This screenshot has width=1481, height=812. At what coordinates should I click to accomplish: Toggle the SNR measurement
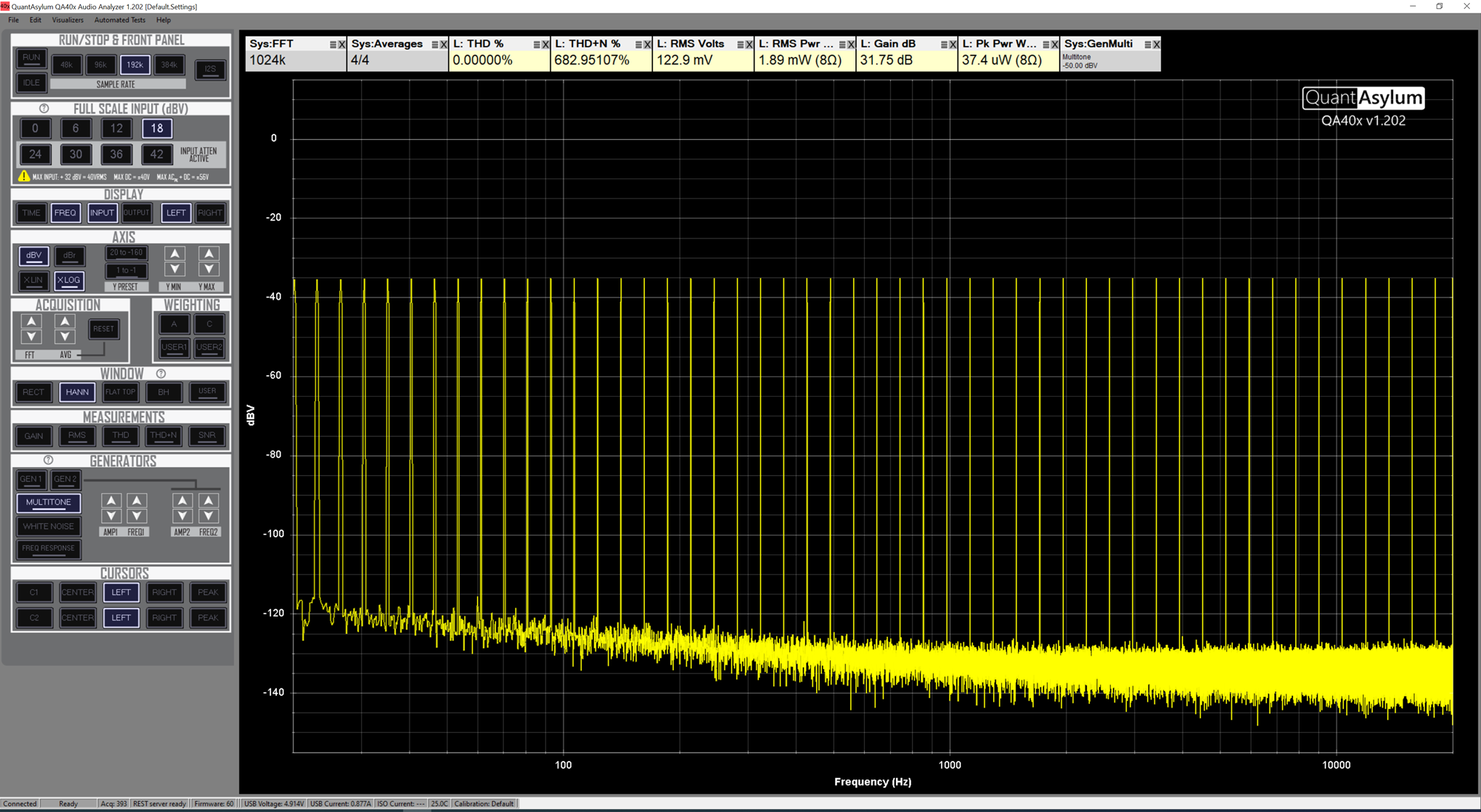(x=207, y=436)
